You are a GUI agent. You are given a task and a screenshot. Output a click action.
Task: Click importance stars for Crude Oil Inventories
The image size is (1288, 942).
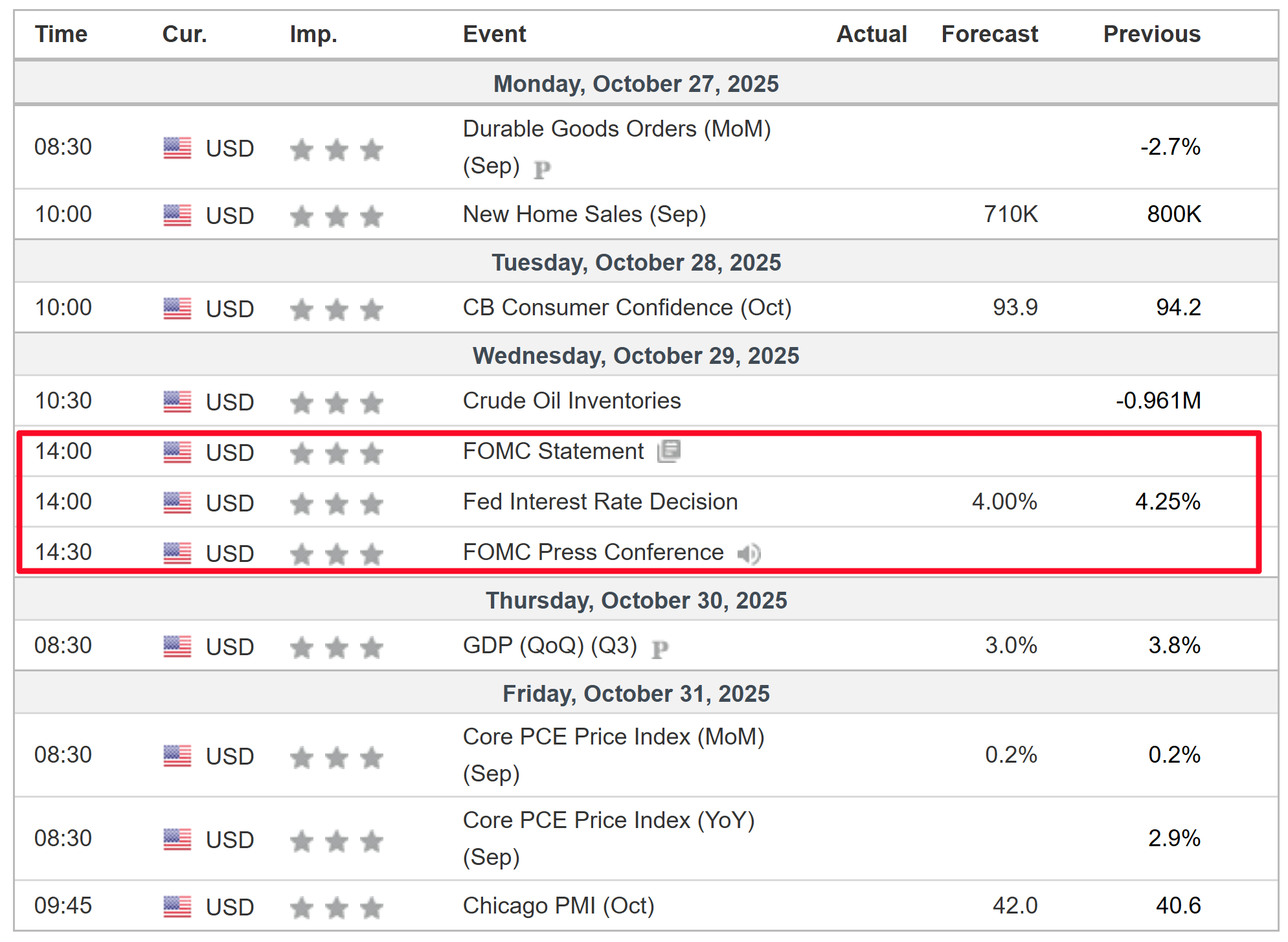336,403
